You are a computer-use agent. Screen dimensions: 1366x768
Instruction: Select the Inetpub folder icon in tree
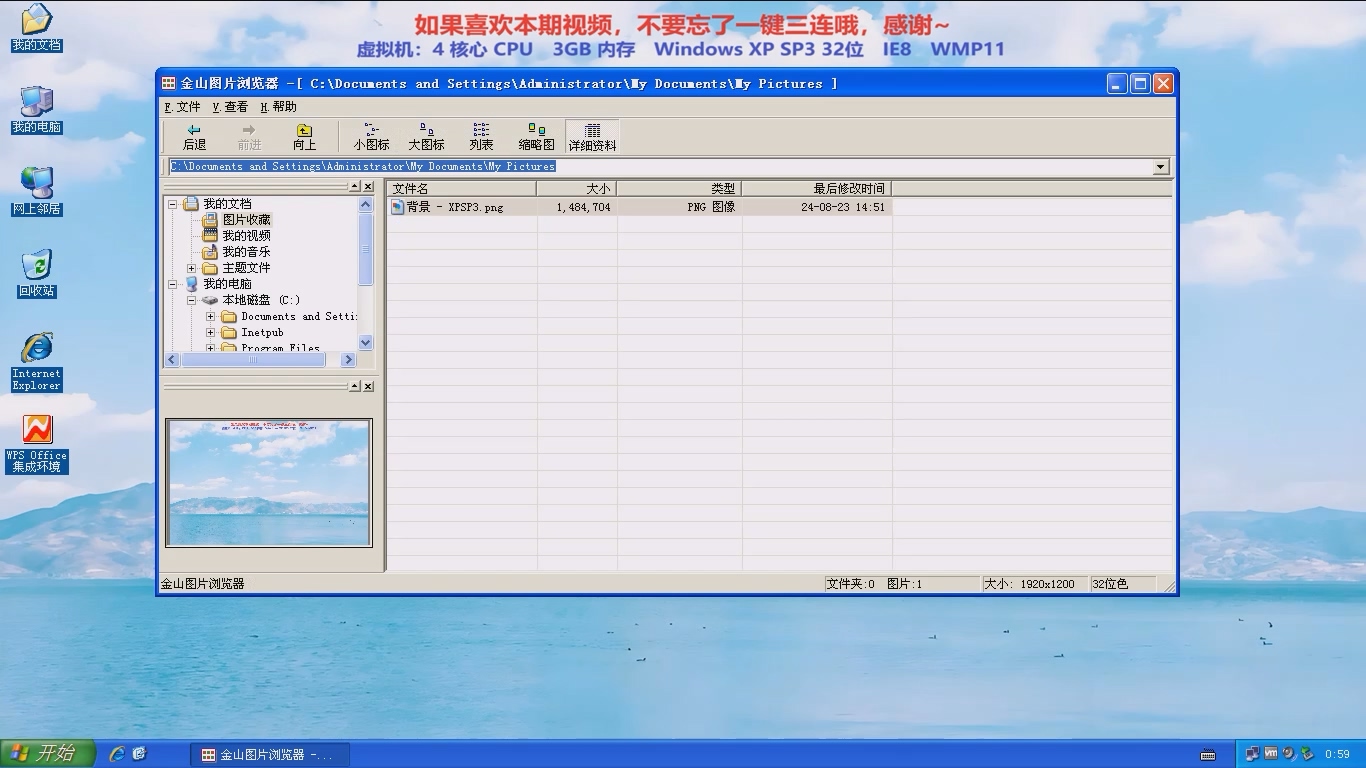[229, 332]
